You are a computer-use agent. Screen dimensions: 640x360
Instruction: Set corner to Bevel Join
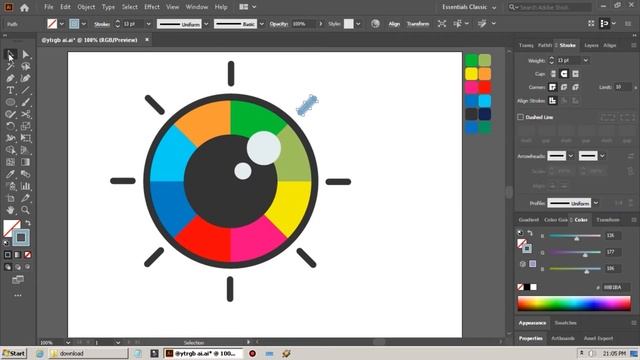[x=576, y=87]
